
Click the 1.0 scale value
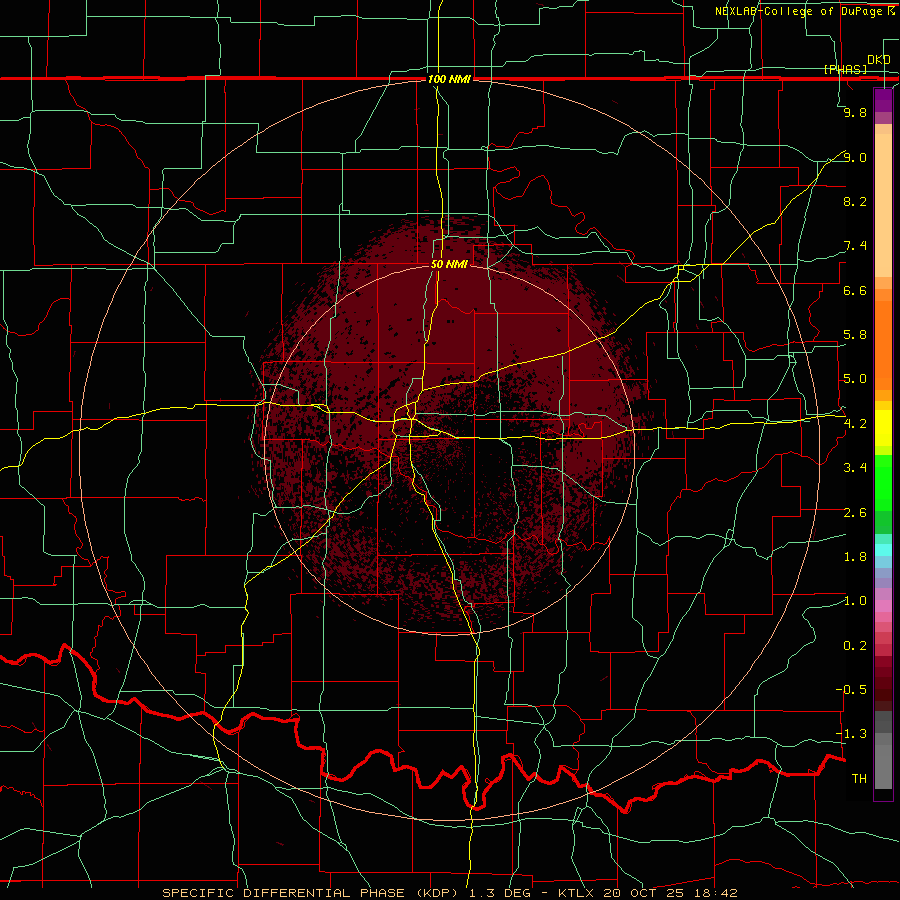tap(855, 601)
